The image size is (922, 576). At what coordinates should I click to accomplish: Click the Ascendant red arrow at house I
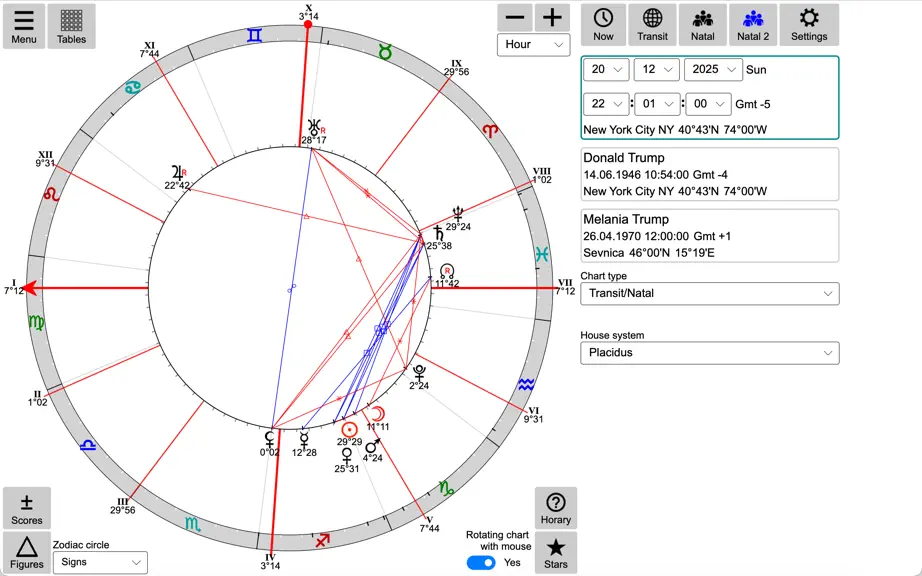(31, 288)
